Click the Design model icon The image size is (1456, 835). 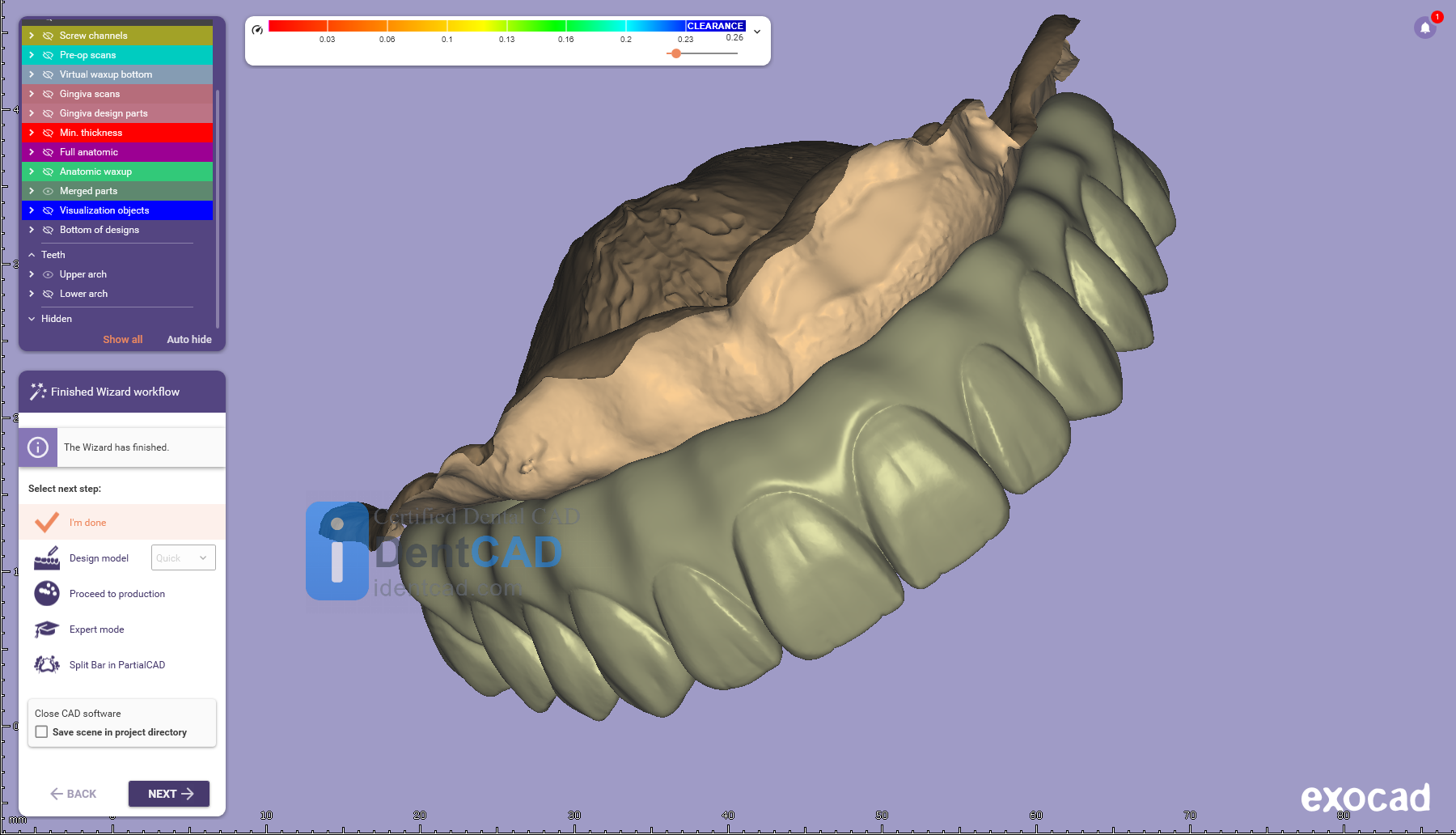(47, 558)
